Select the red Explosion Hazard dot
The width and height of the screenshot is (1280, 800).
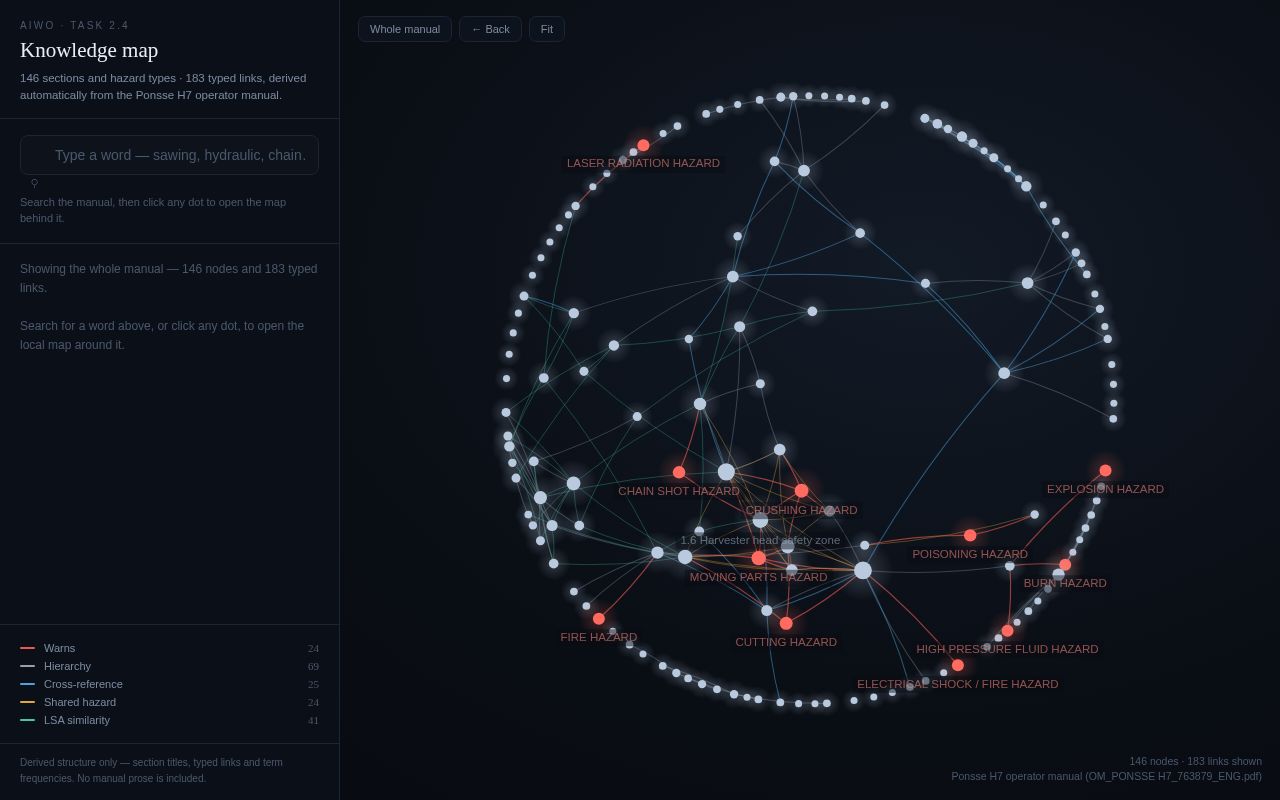(x=1105, y=470)
